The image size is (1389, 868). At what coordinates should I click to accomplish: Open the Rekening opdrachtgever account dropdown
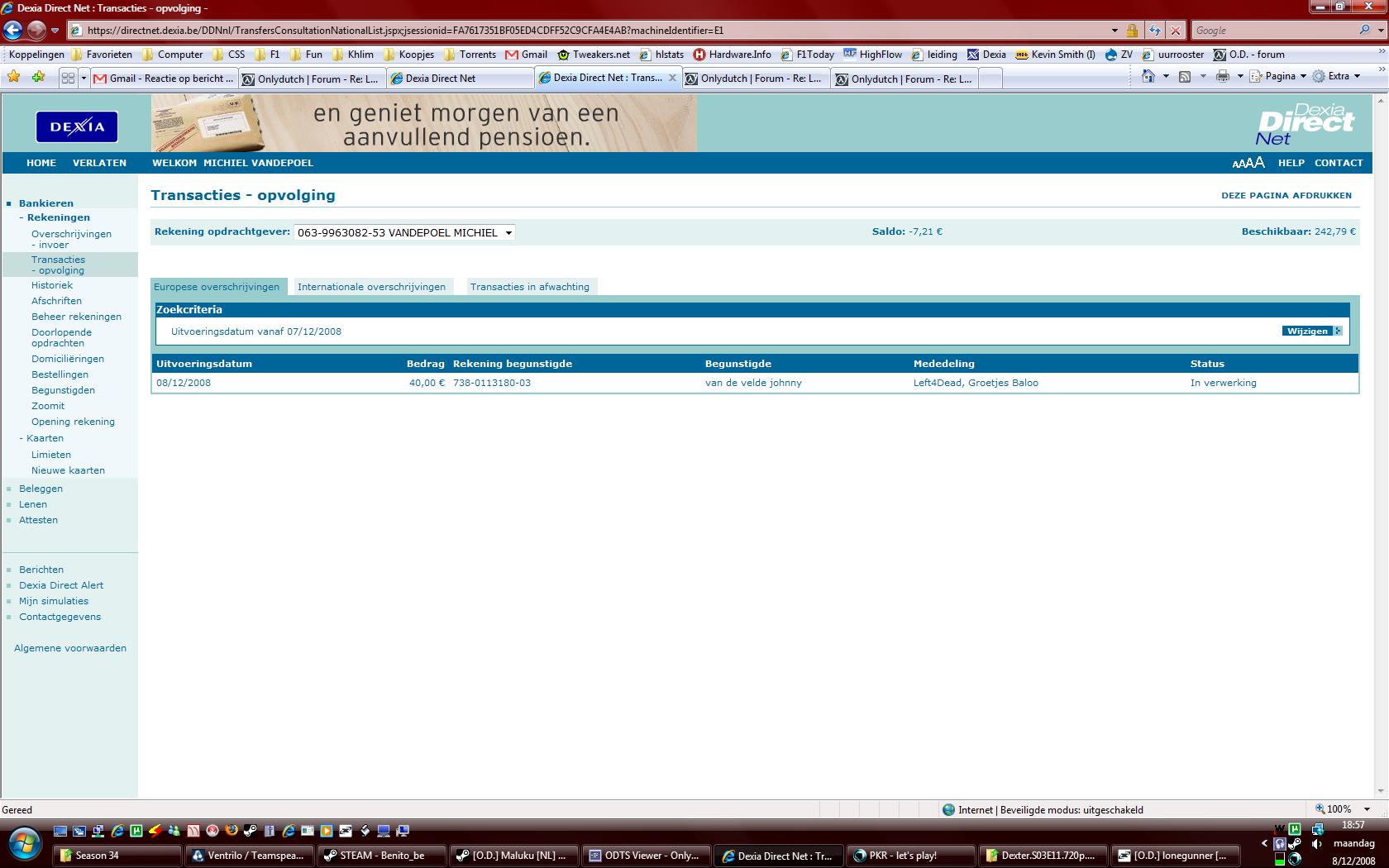[x=404, y=232]
